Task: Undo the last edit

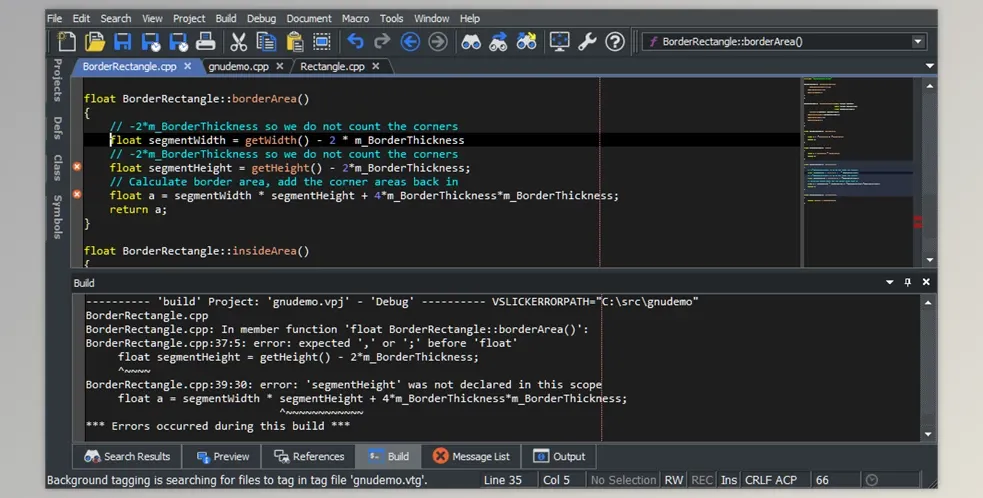Action: (355, 42)
